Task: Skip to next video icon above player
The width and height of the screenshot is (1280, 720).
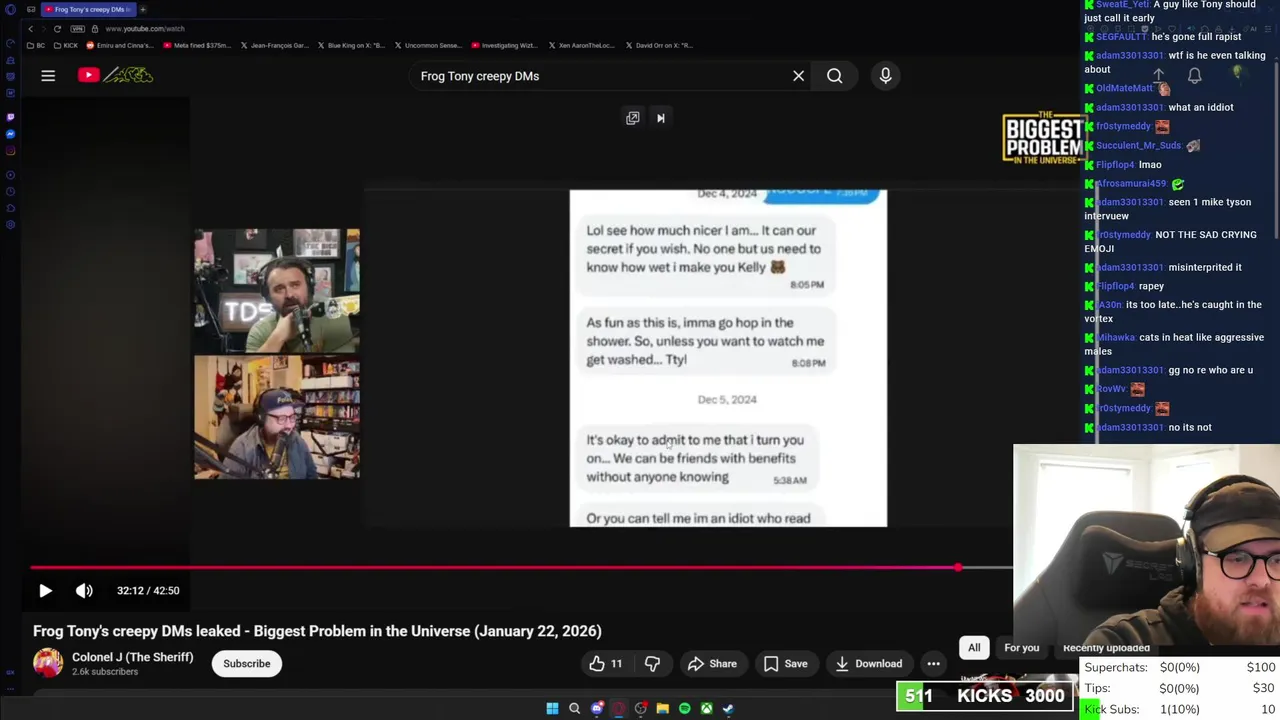Action: (x=660, y=118)
